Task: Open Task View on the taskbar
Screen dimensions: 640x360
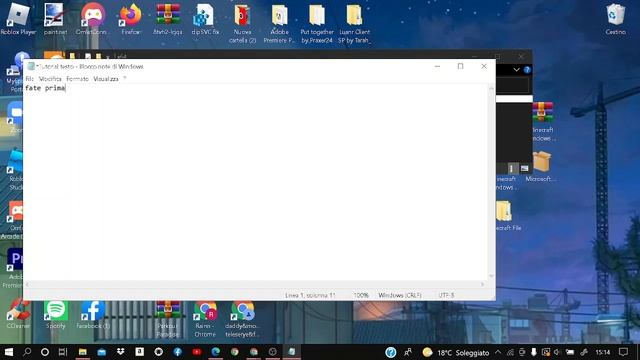Action: click(63, 352)
